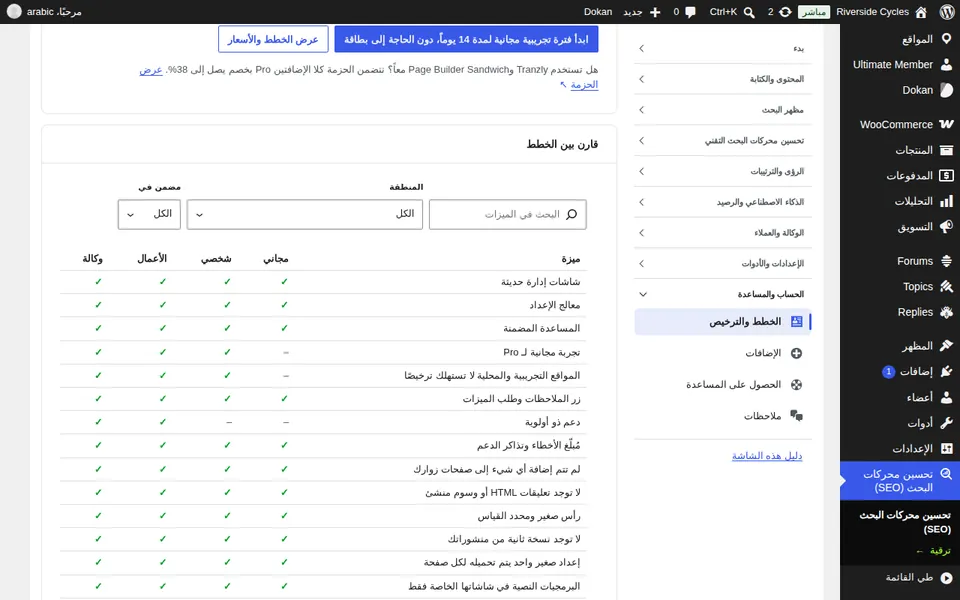Open الإضافات item in settings panel
This screenshot has width=960, height=600.
[x=723, y=353]
